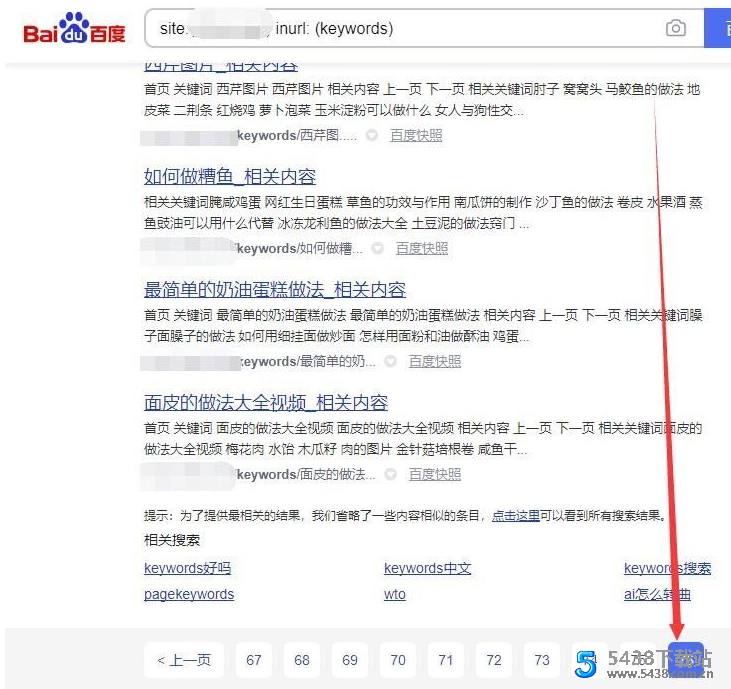Expand dropdown arrow beside keywords/面皮的做法 URL

pyautogui.click(x=391, y=475)
